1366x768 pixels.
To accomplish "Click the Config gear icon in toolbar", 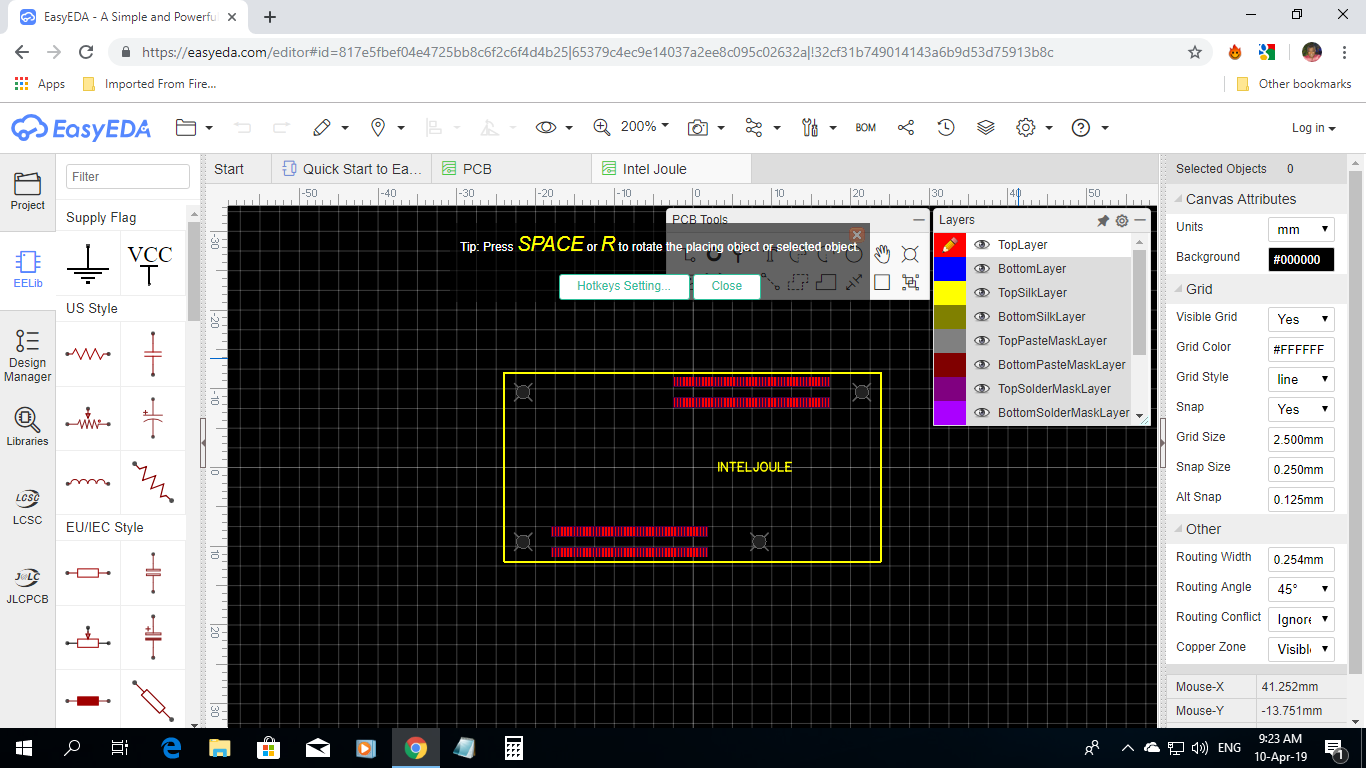I will coord(1026,127).
